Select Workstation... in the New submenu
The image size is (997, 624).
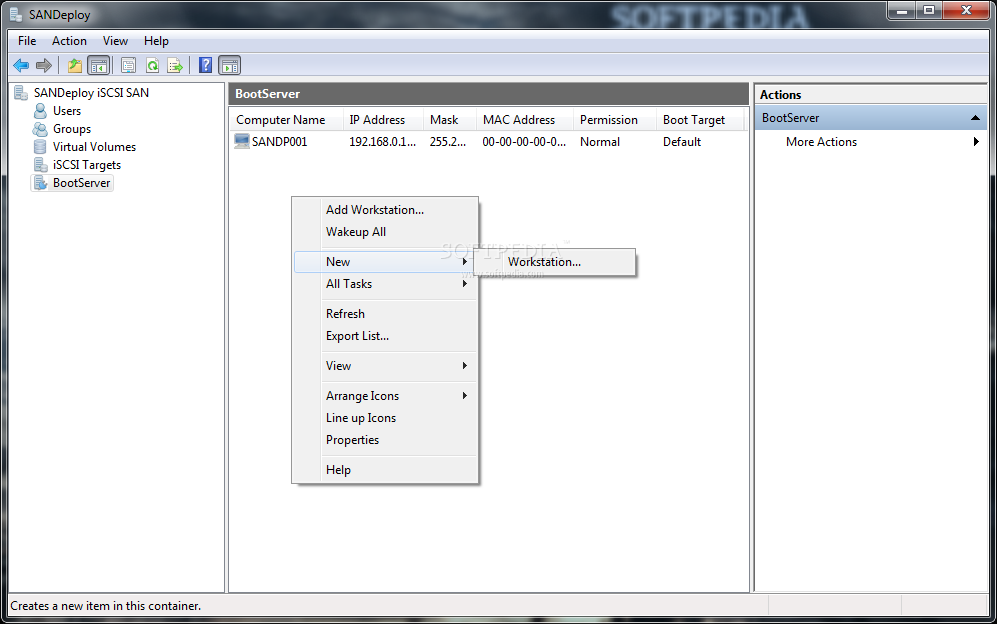pos(554,262)
